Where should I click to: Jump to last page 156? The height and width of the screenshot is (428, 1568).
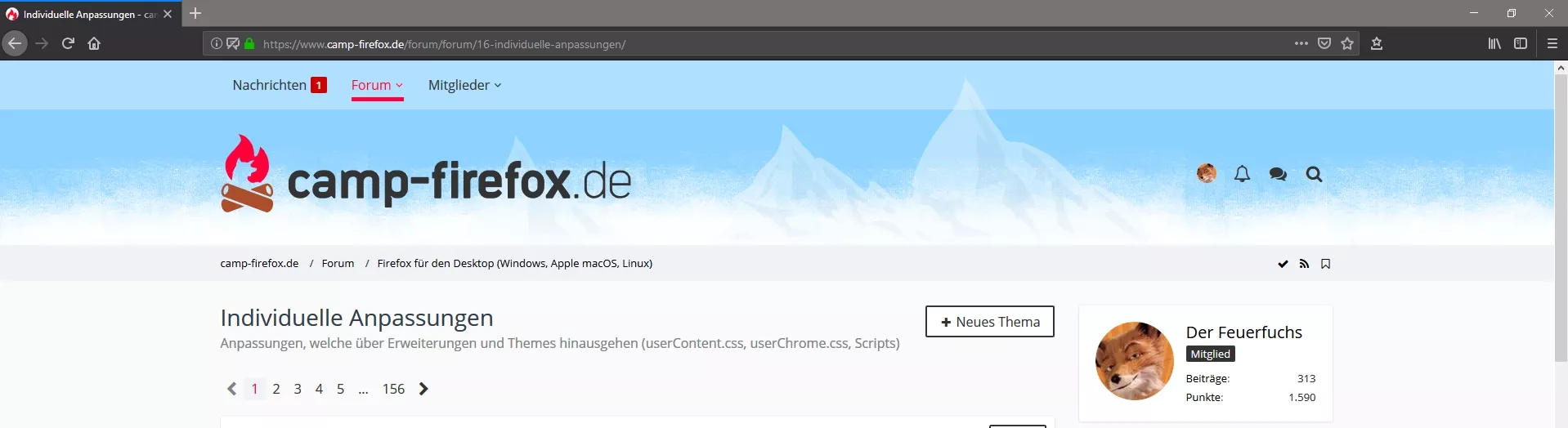pos(393,389)
